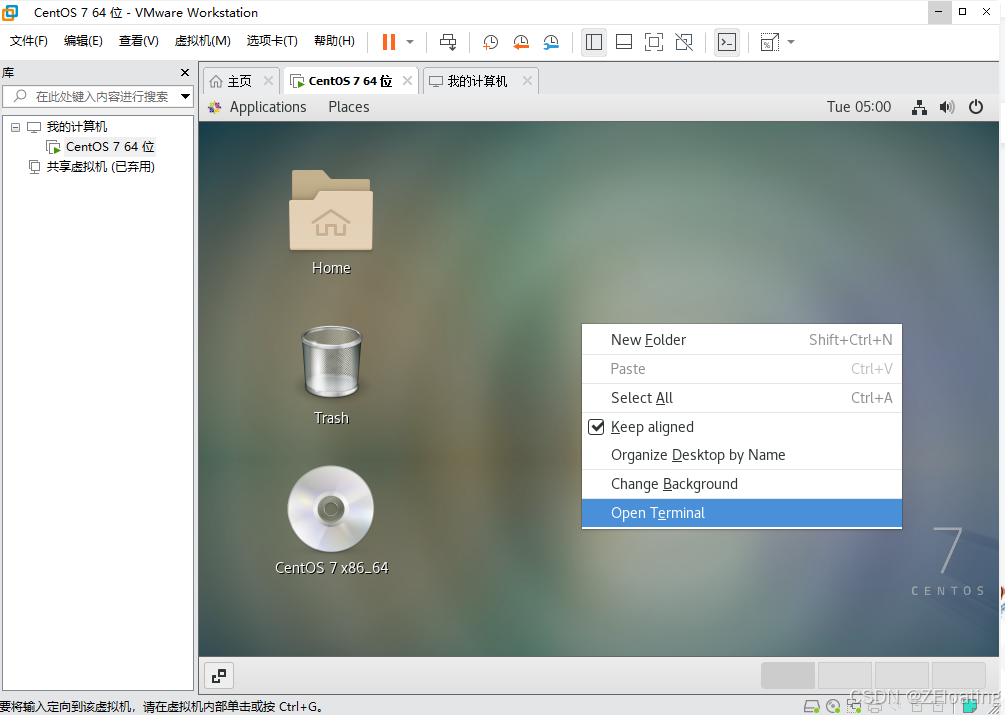Close the CentOS 7 64 位 tab
1005x715 pixels.
pyautogui.click(x=407, y=81)
